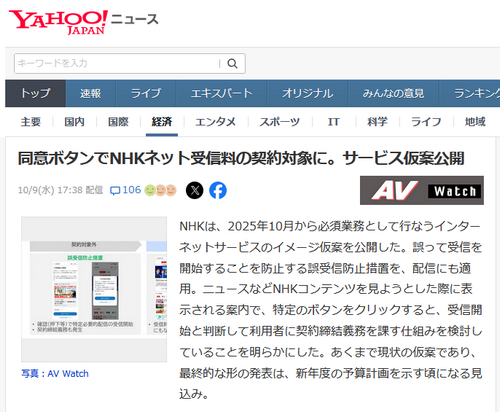Click the reaction emoji faces
Image resolution: width=500 pixels, height=412 pixels.
pos(160,190)
